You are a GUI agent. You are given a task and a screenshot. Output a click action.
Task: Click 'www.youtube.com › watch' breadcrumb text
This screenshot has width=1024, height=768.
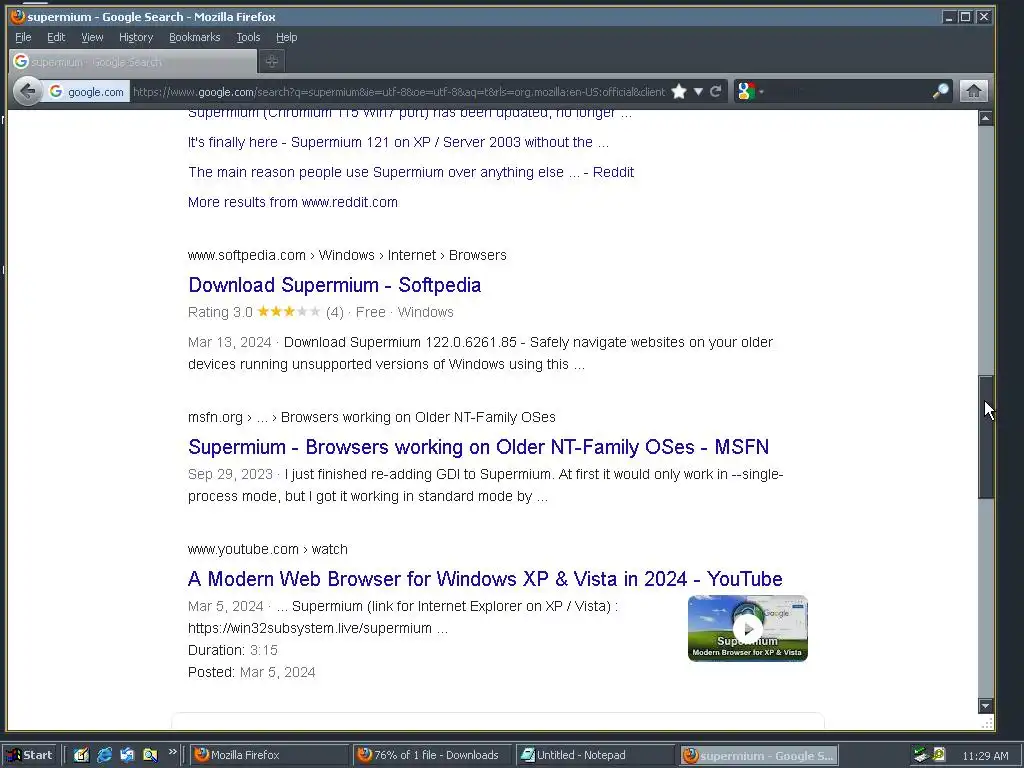click(x=268, y=549)
